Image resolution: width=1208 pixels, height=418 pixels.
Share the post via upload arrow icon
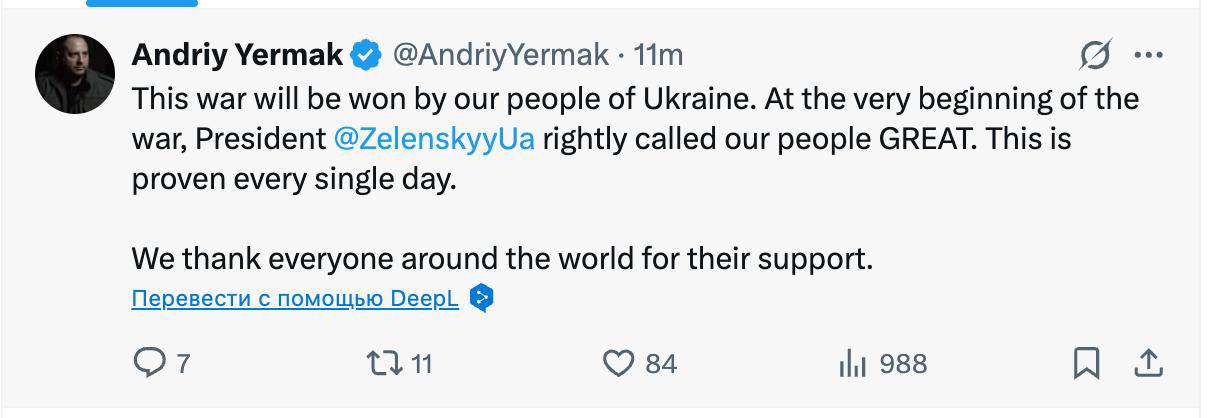click(1148, 363)
